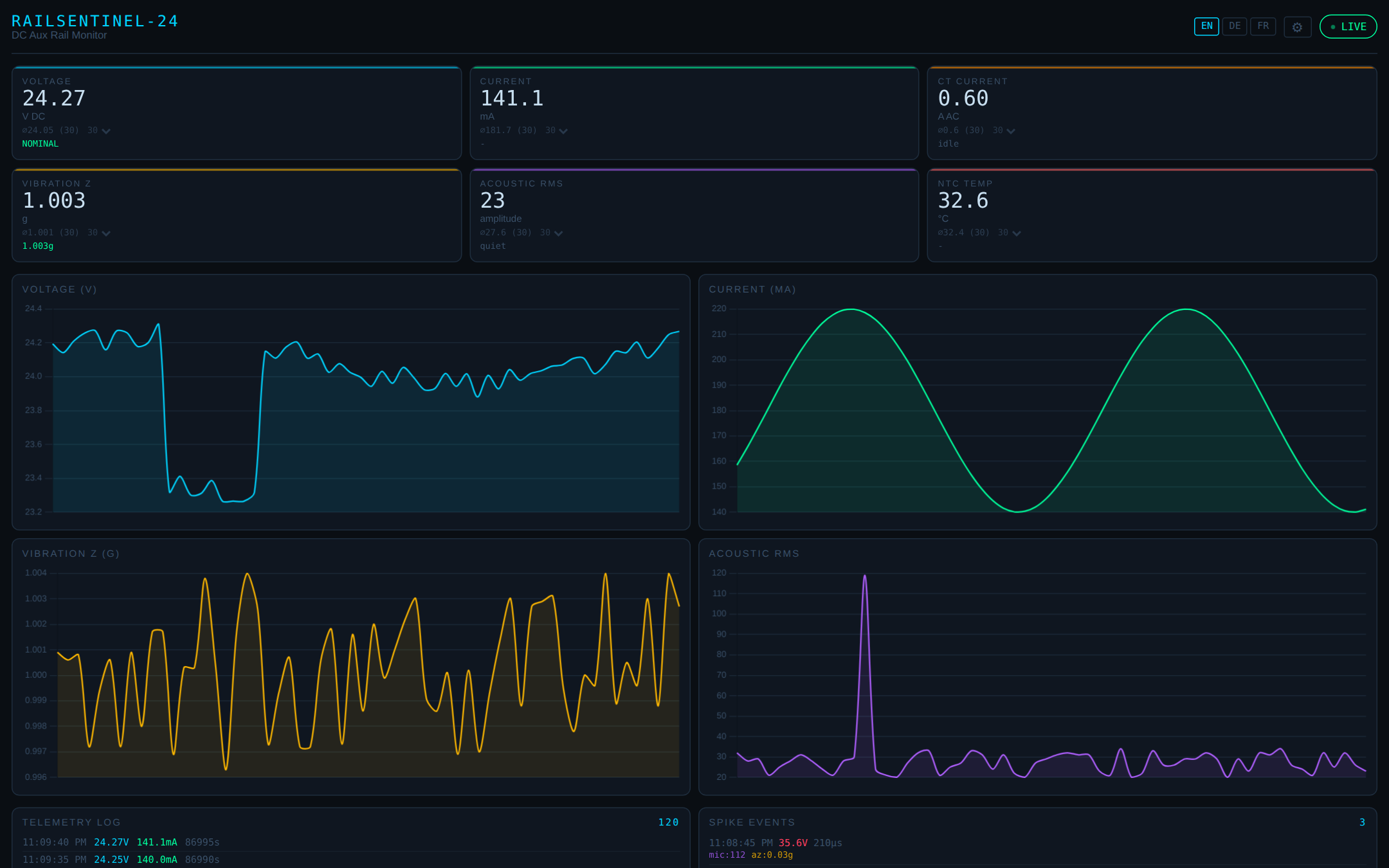The image size is (1389, 868).
Task: Open CT Current card averaging dropdown
Action: (x=1004, y=131)
